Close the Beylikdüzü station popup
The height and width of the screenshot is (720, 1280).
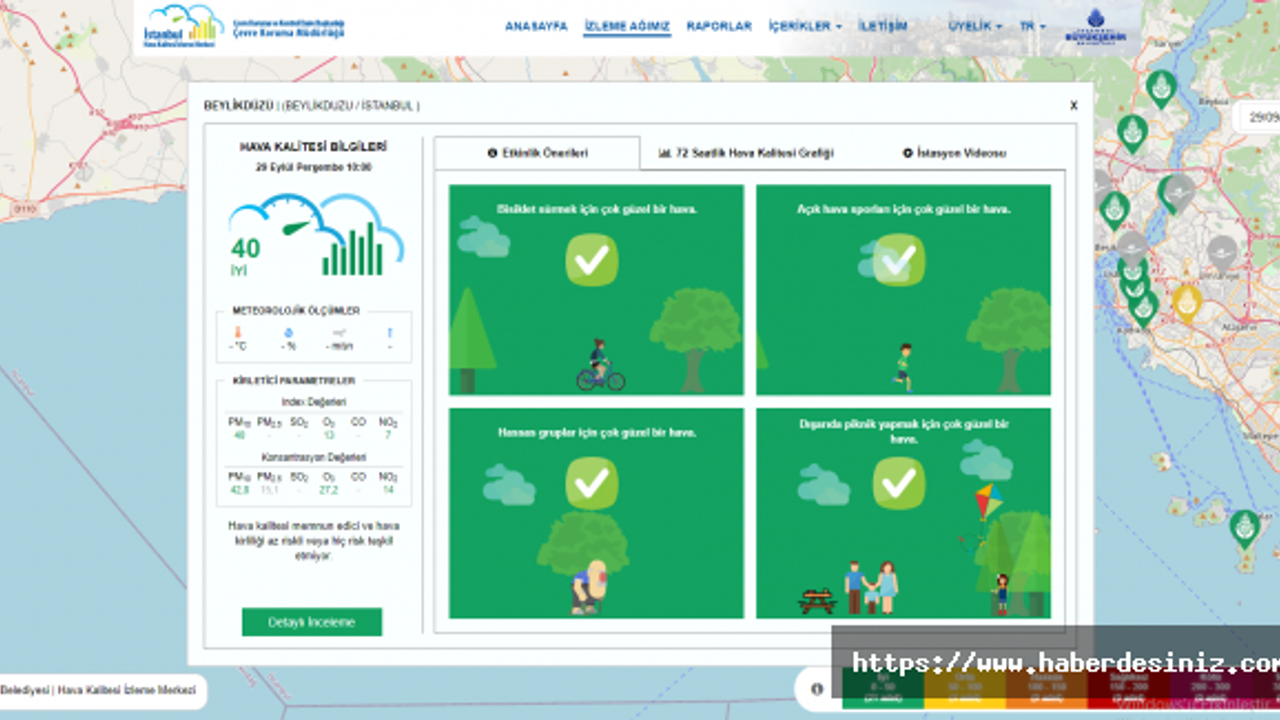click(1073, 105)
